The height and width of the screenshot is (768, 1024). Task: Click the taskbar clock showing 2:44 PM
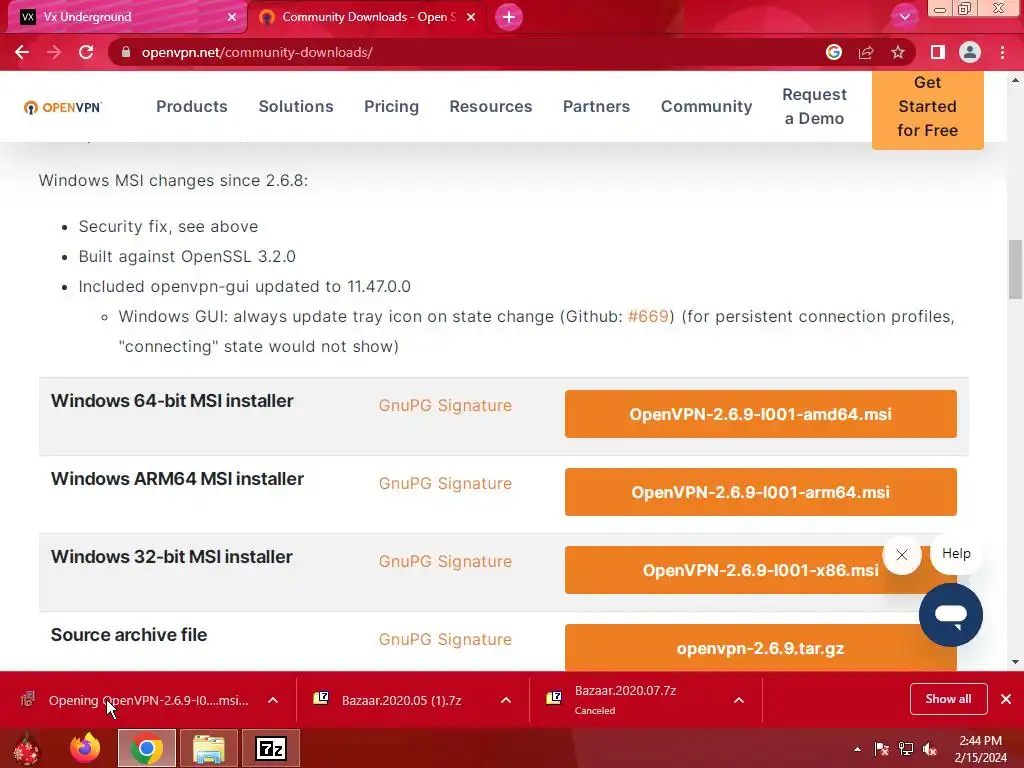pos(980,749)
